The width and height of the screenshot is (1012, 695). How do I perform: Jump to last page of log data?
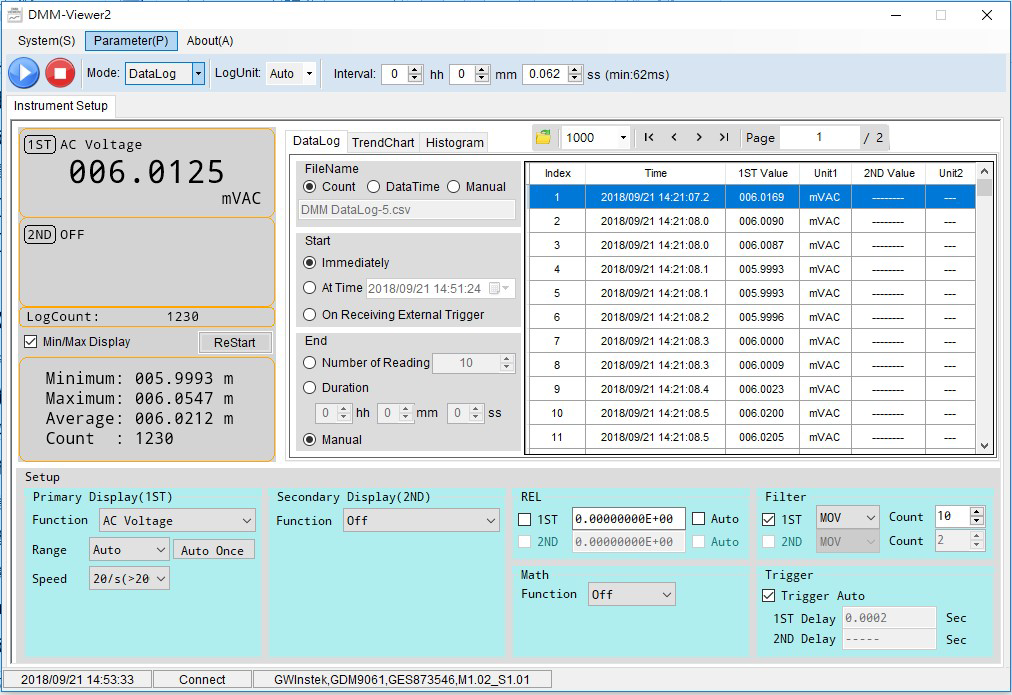tap(723, 138)
